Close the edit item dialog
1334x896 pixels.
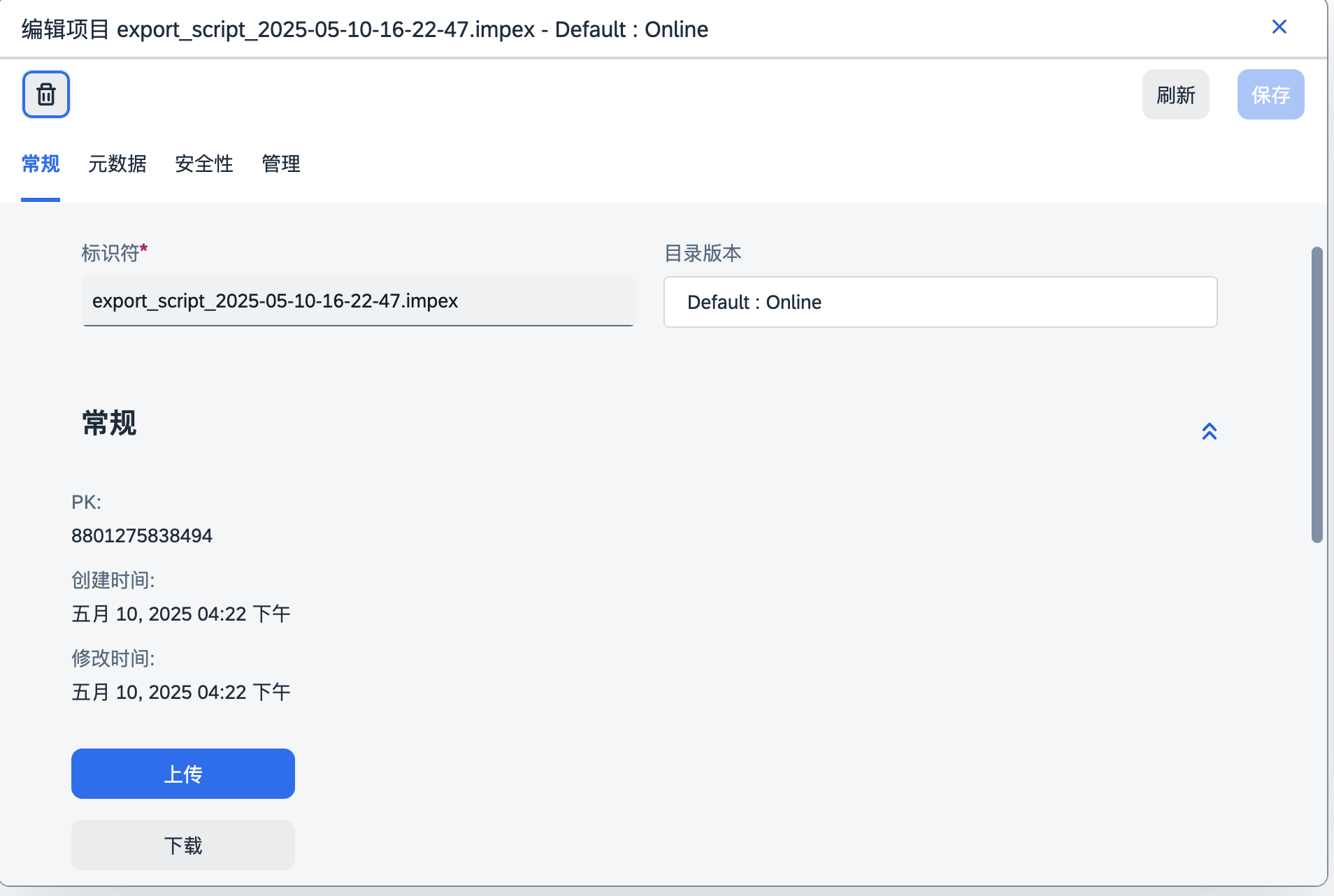1279,27
